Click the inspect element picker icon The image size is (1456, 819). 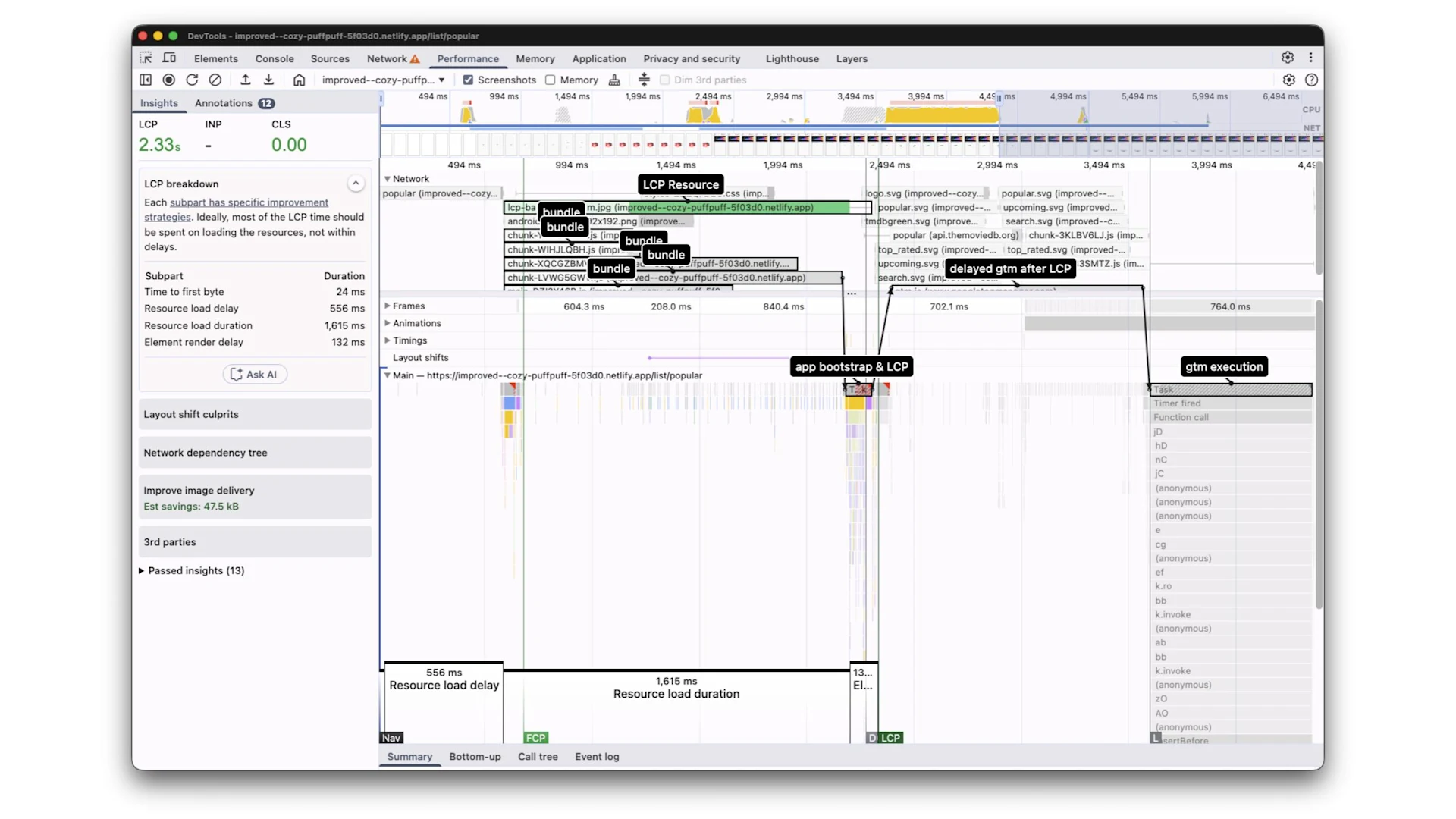(146, 58)
